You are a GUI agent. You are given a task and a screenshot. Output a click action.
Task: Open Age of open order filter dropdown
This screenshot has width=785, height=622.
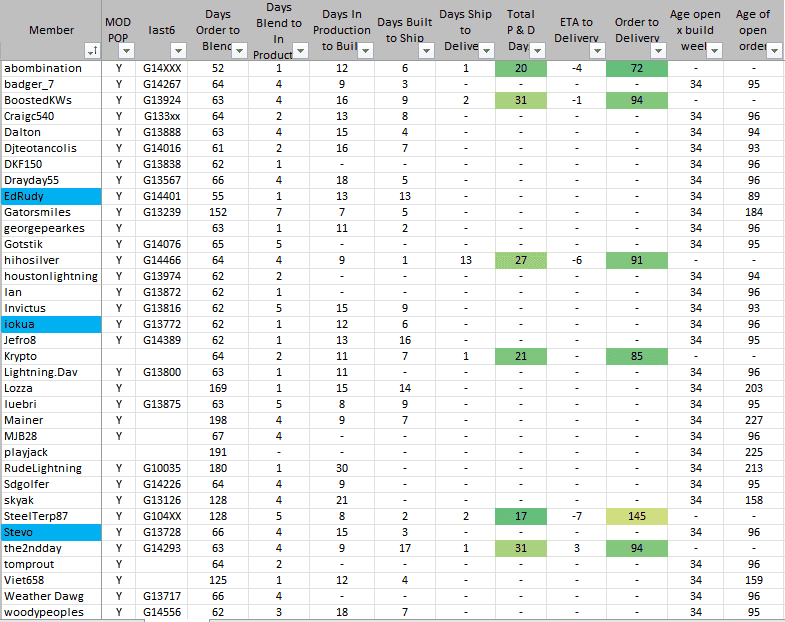click(774, 51)
